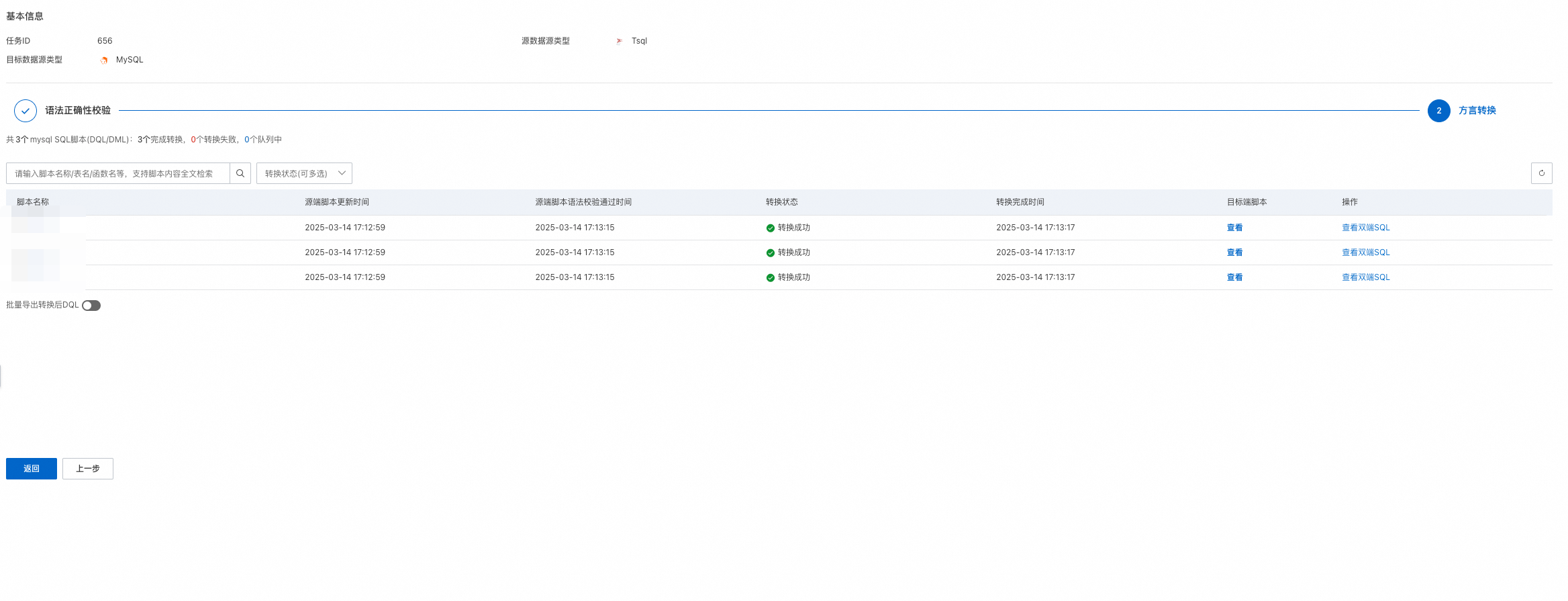Click the 目标数据源类型 label
The width and height of the screenshot is (1568, 601).
point(34,60)
